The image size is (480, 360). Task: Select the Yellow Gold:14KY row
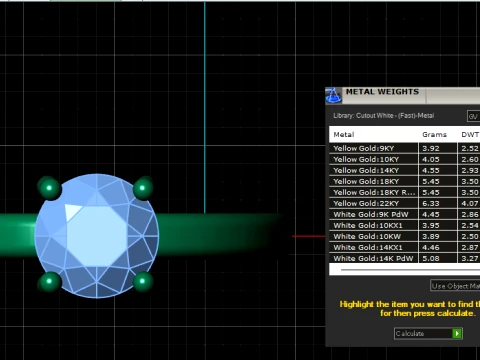coord(404,170)
